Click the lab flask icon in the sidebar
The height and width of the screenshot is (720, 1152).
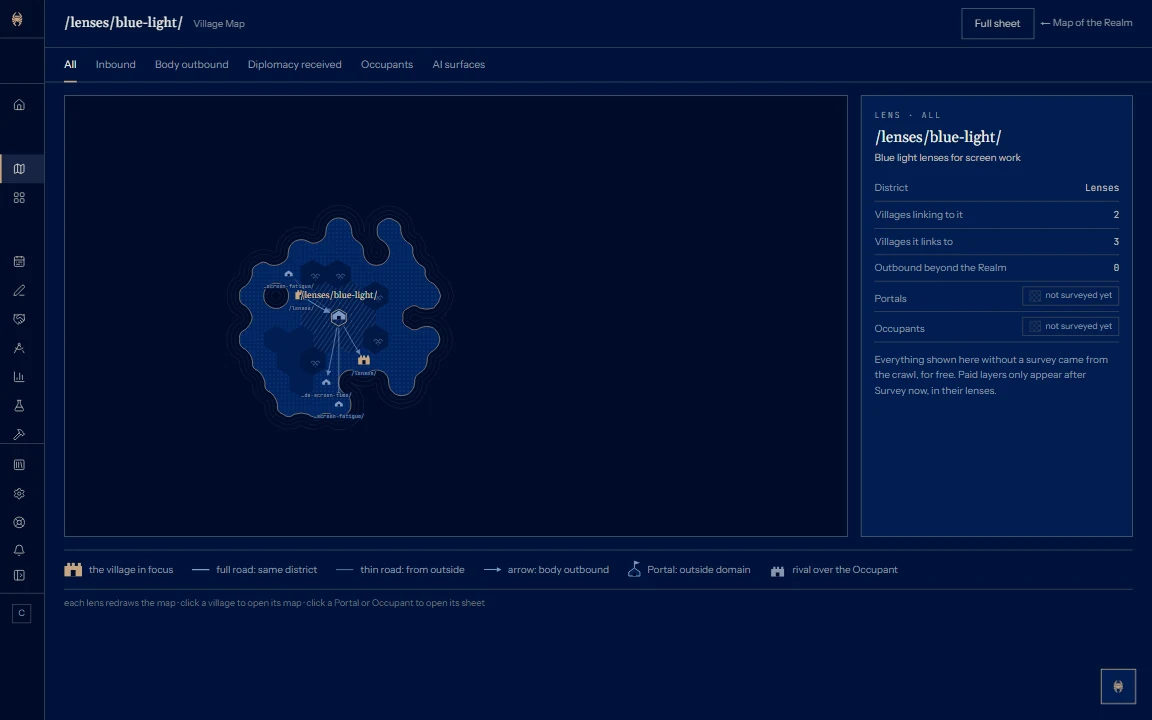pos(19,406)
